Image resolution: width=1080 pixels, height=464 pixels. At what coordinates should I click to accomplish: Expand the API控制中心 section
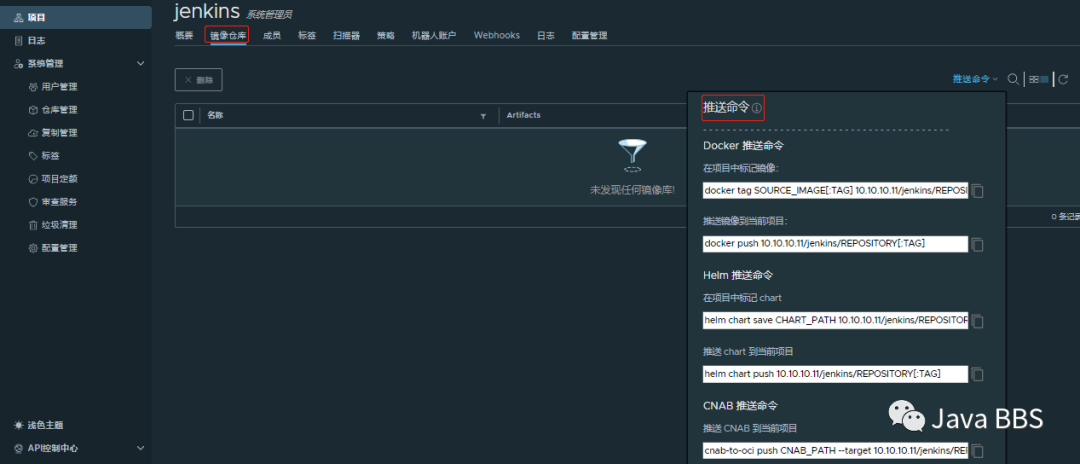(141, 448)
